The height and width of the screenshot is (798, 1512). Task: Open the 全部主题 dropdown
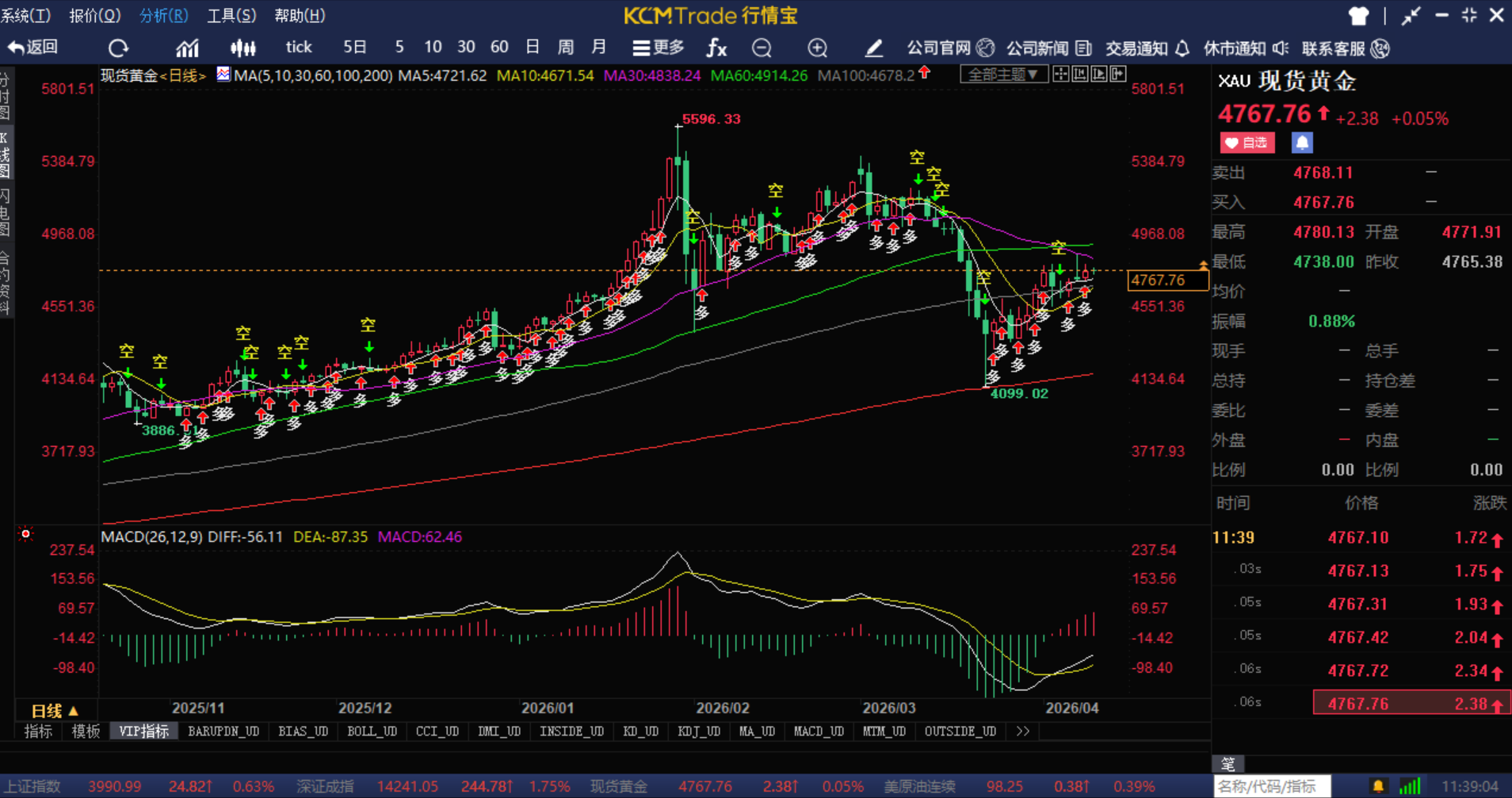tap(1003, 74)
